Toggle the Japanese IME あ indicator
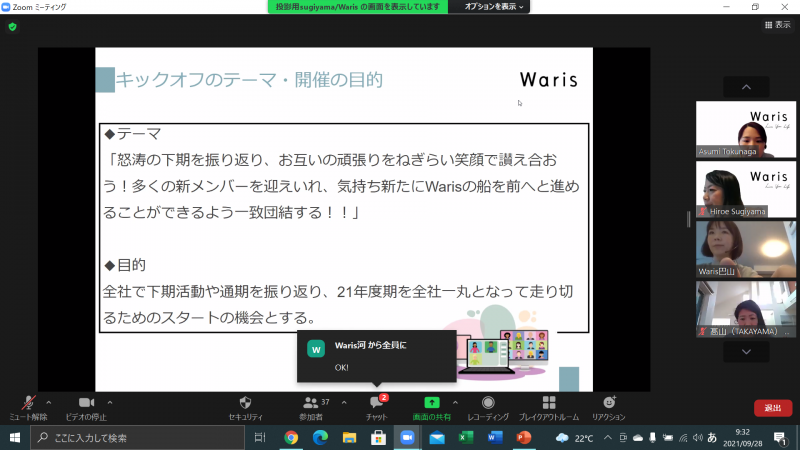Screen dimensions: 800x450 [712, 438]
